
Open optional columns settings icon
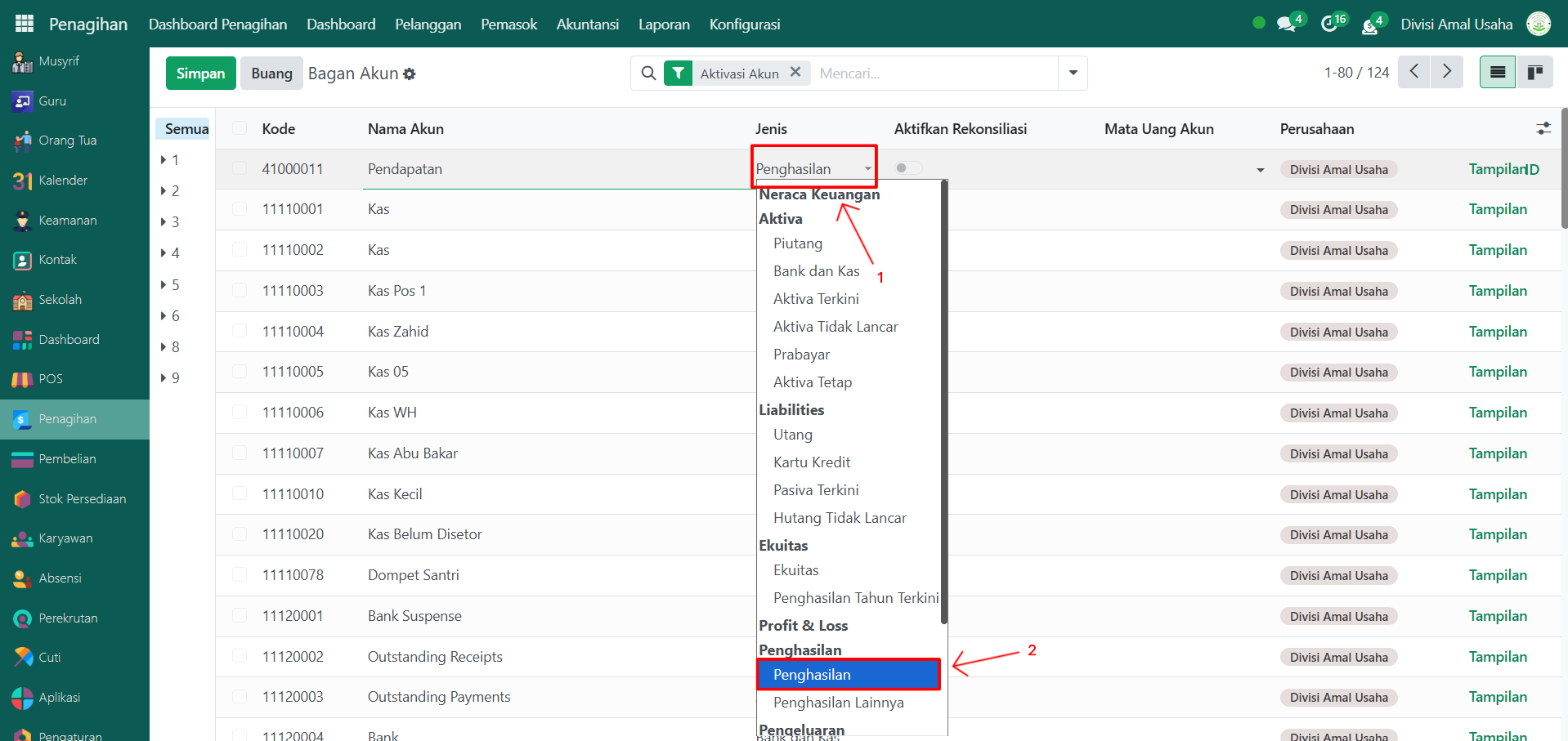1543,128
